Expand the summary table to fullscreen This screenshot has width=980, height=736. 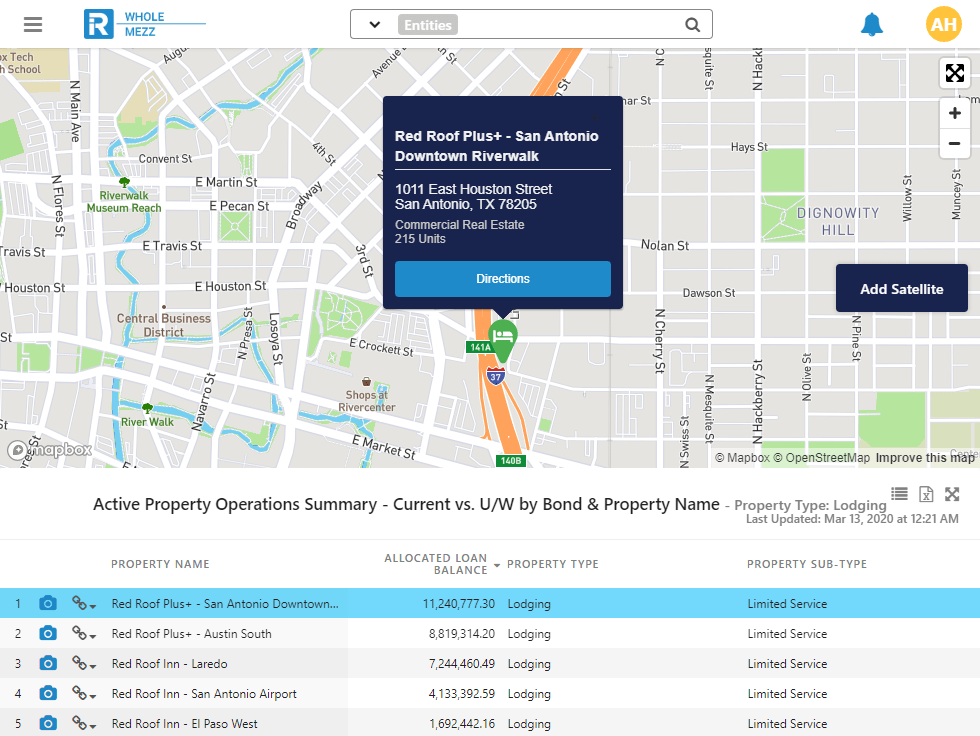click(952, 494)
